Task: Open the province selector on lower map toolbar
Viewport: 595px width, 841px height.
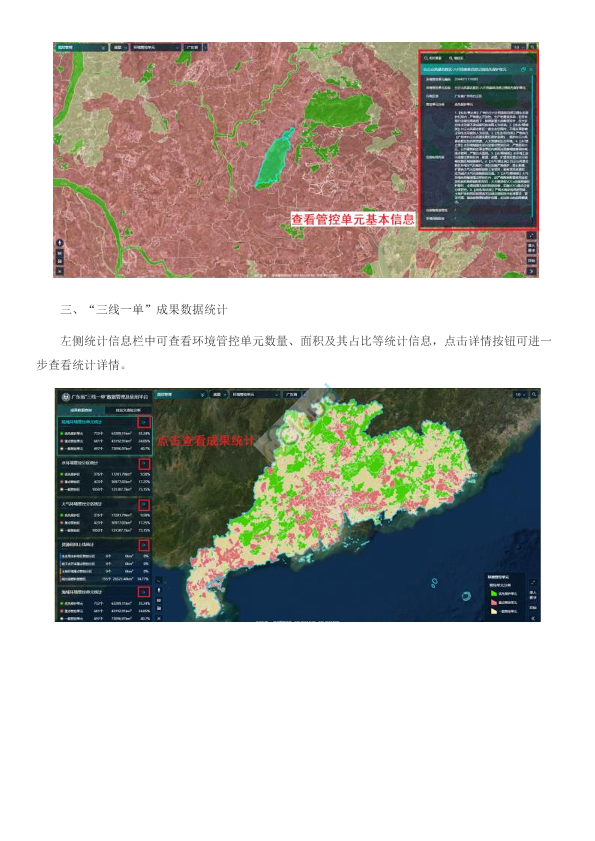Action: click(x=292, y=394)
